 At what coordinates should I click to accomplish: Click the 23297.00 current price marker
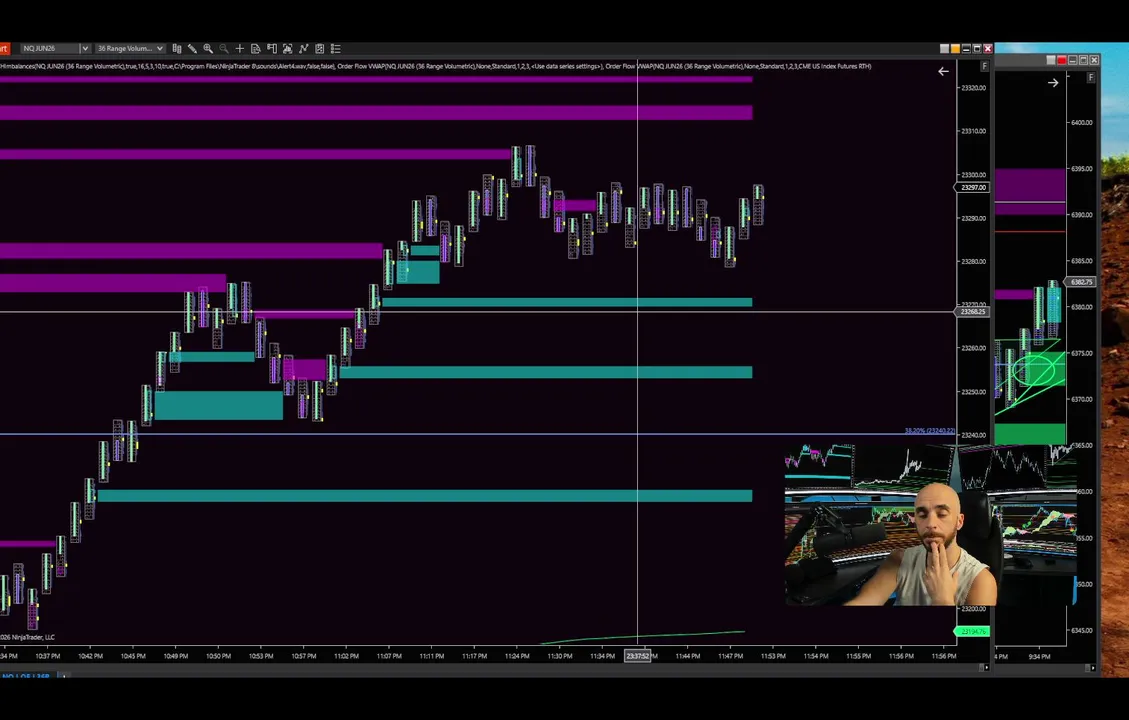(972, 187)
